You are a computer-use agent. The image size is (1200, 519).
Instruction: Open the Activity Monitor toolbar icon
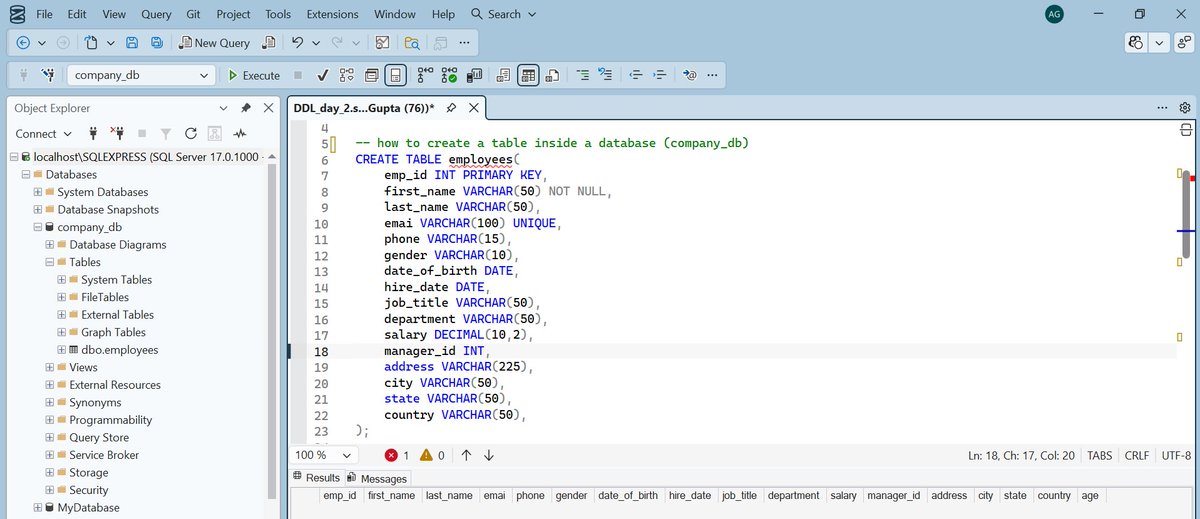click(381, 43)
